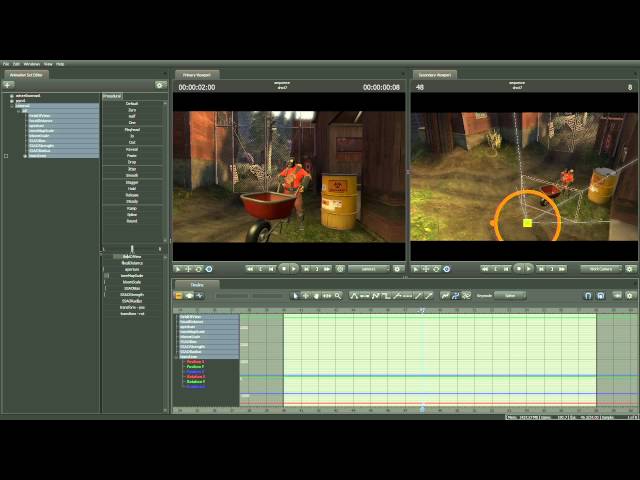Screen dimensions: 640x480
Task: Choose the rotate manipulator in primary viewport
Action: (198, 269)
